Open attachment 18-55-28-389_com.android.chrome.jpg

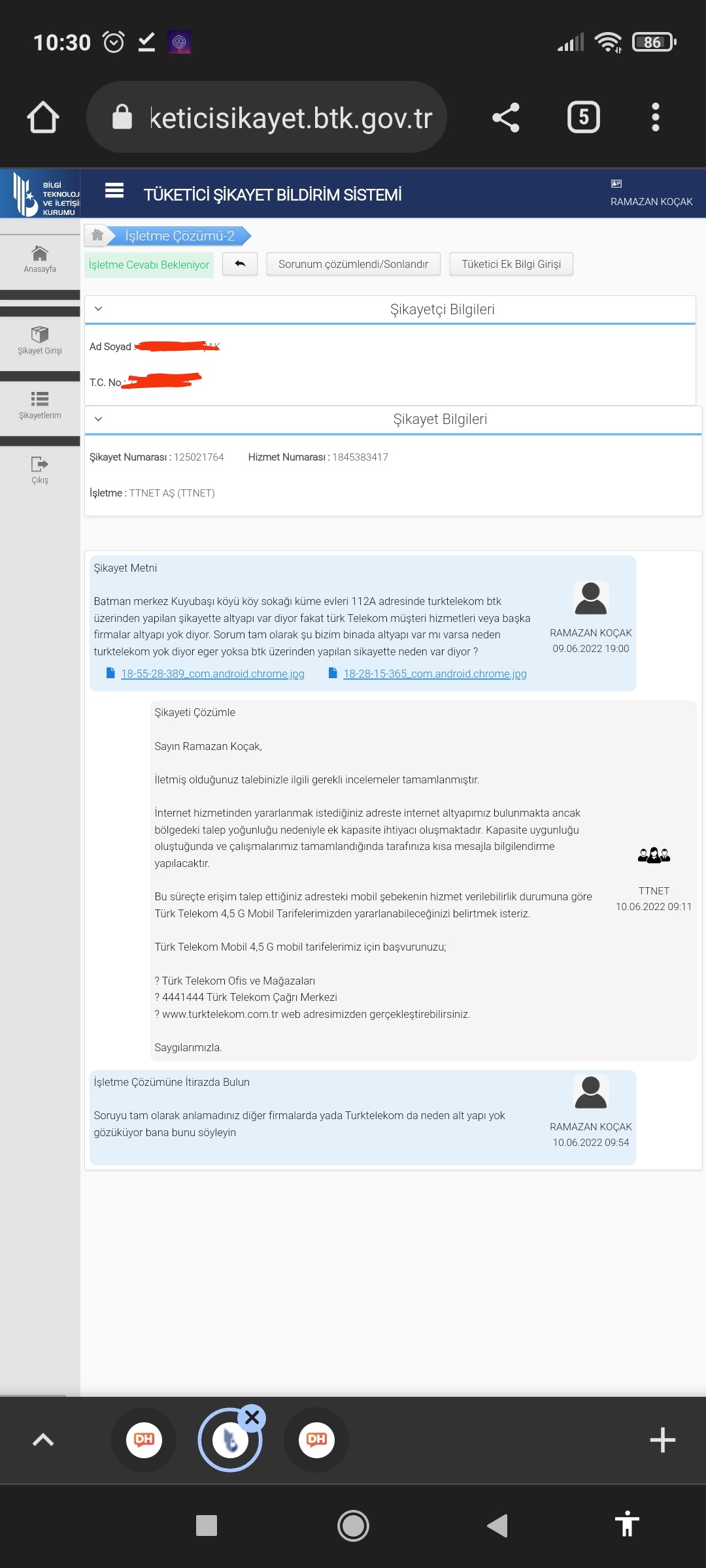[212, 674]
